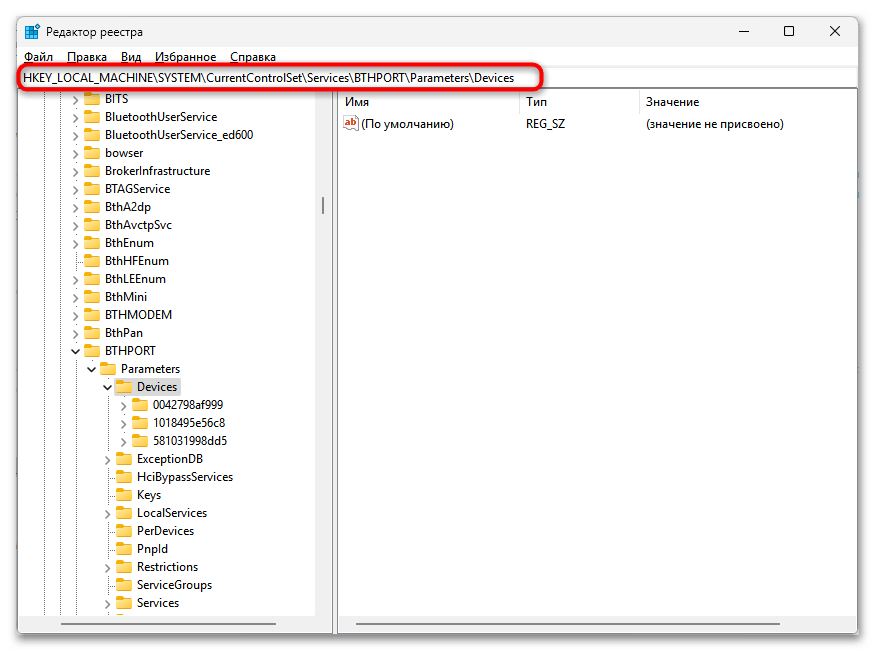Viewport: 875px width, 651px height.
Task: Select the 1018495e56c8 key label
Action: pyautogui.click(x=189, y=423)
